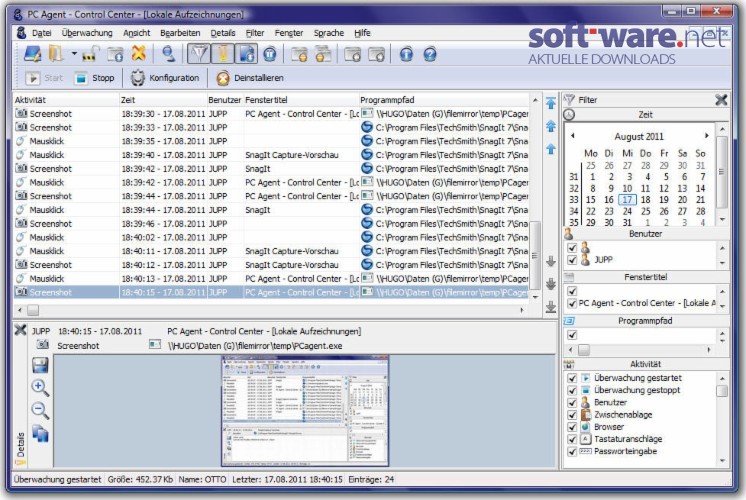
Task: Select August 17 in the calendar
Action: [628, 200]
